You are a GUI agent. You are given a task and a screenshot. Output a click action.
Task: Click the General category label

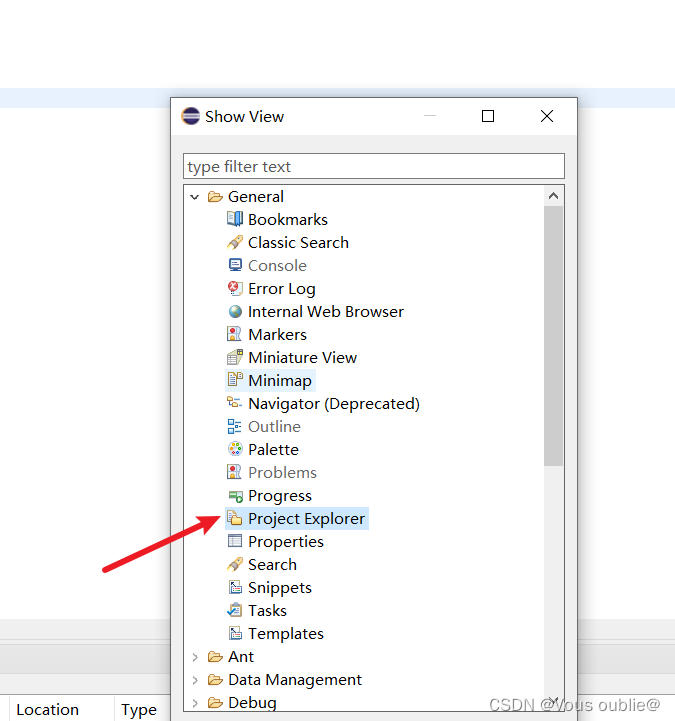(x=256, y=197)
